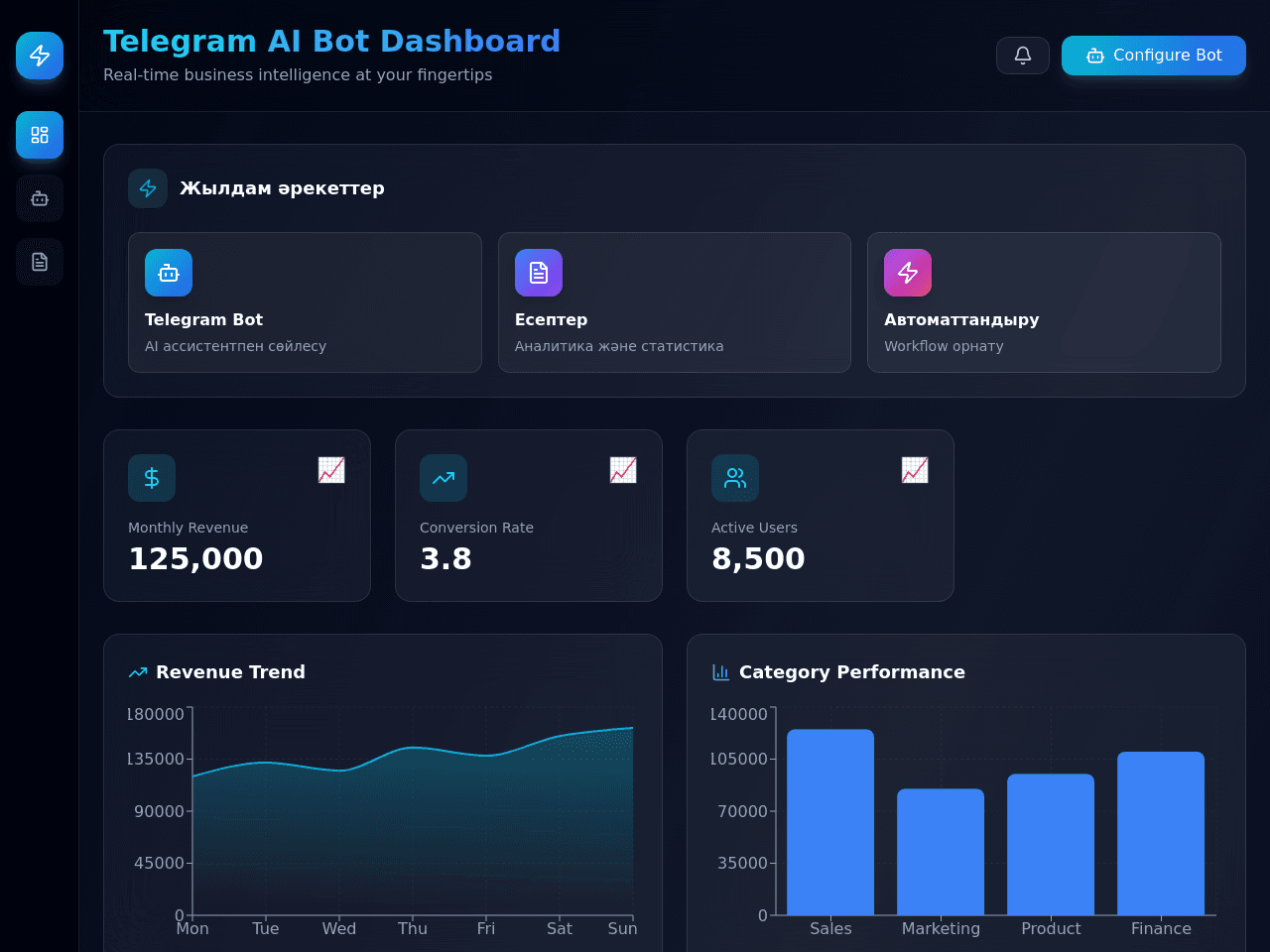The height and width of the screenshot is (952, 1270).
Task: Click the trend arrow icon on Conversion Rate
Action: click(444, 478)
